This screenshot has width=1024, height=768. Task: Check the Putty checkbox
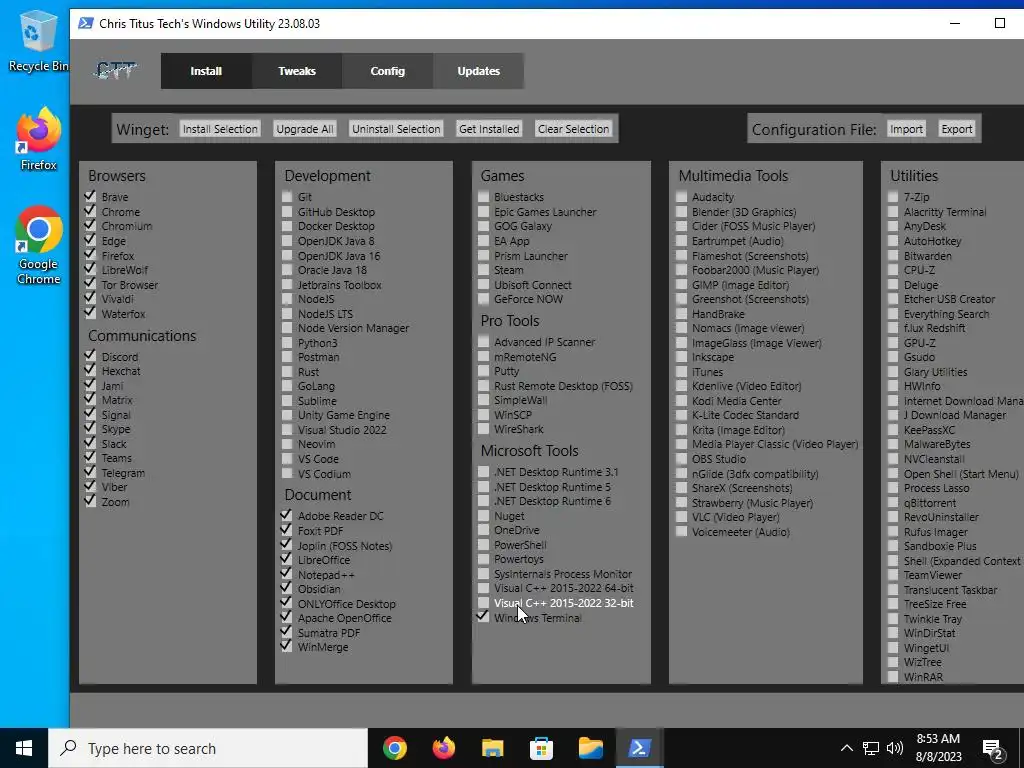pyautogui.click(x=483, y=370)
